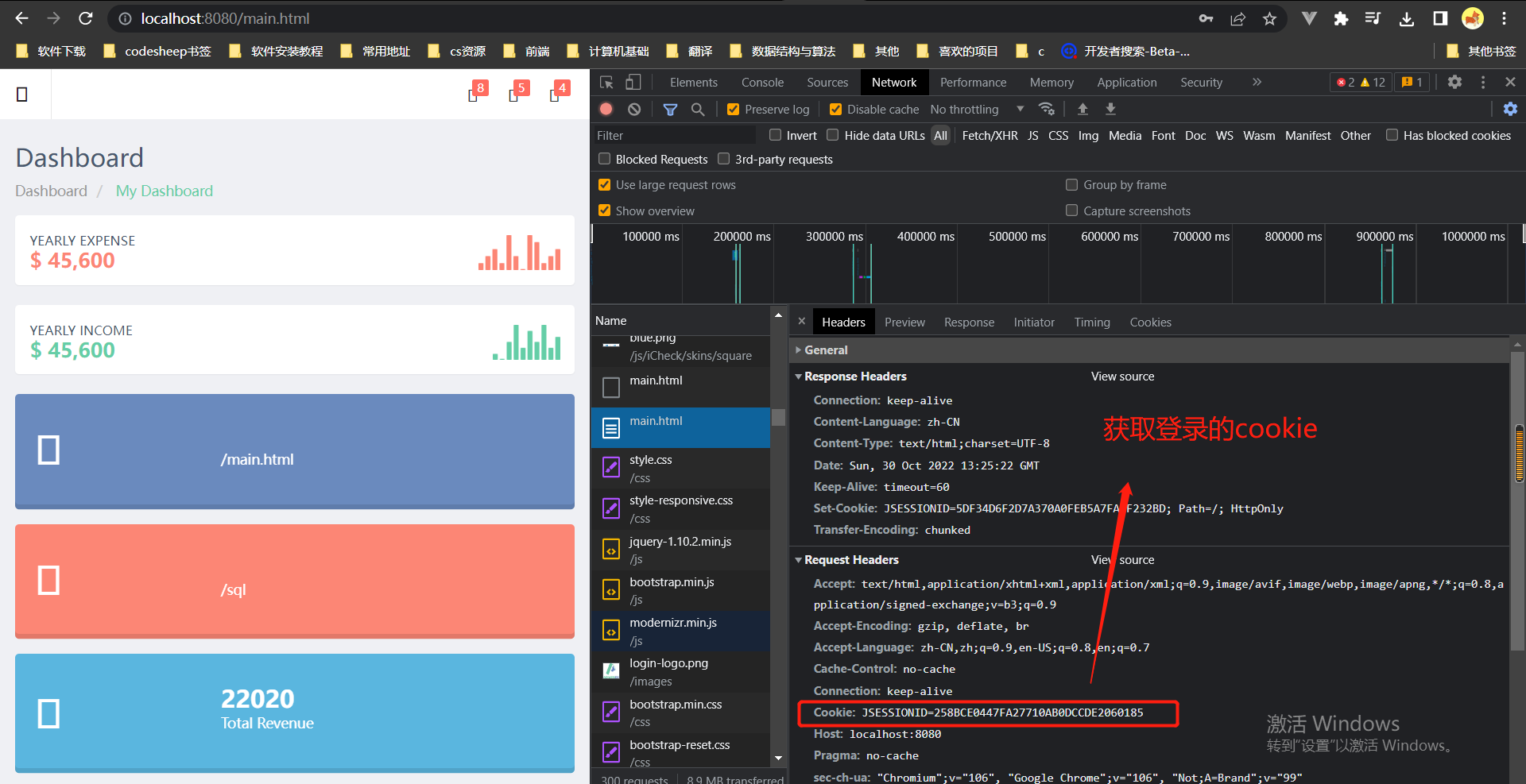Open network conditions wifi icon
The width and height of the screenshot is (1526, 784).
1047,109
